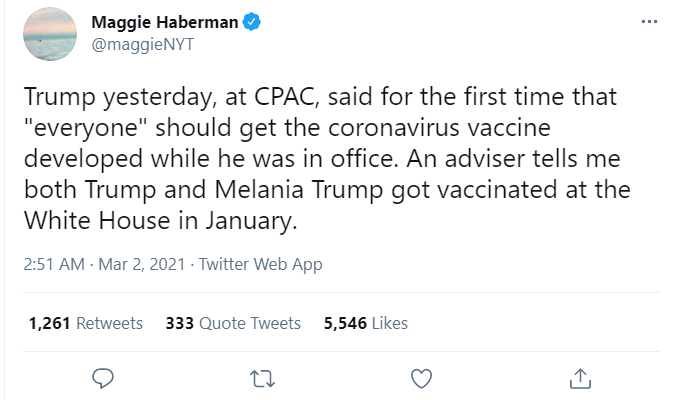Open the Twitter Web App source link

click(261, 265)
